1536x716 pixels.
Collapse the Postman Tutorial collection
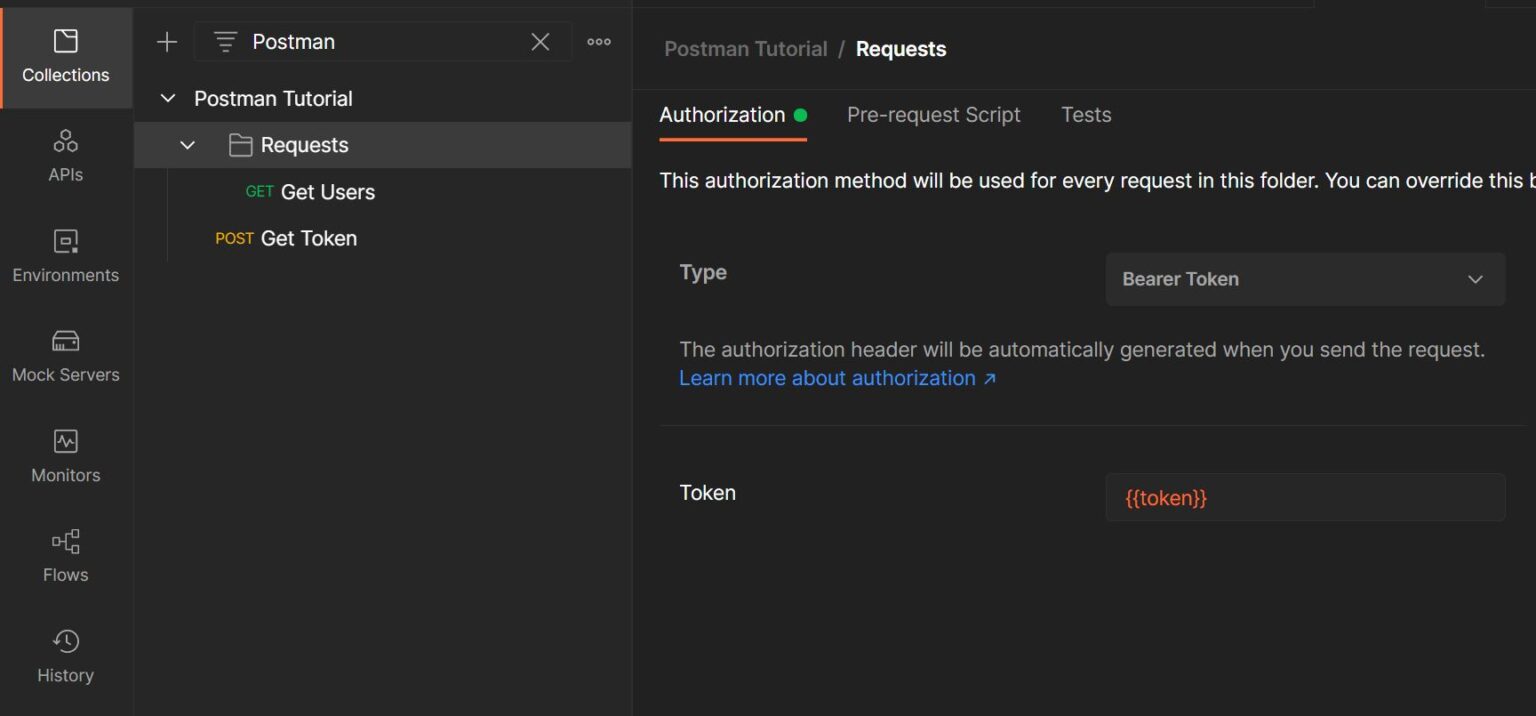[166, 98]
